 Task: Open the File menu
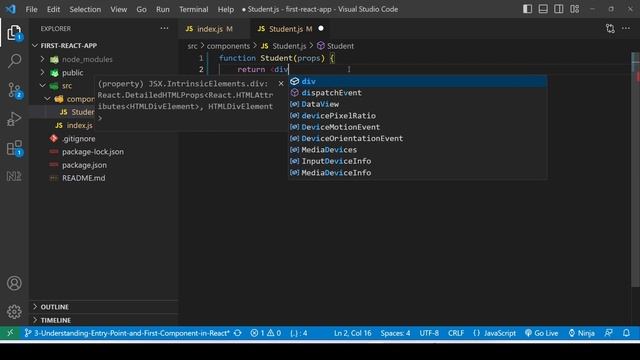click(31, 9)
